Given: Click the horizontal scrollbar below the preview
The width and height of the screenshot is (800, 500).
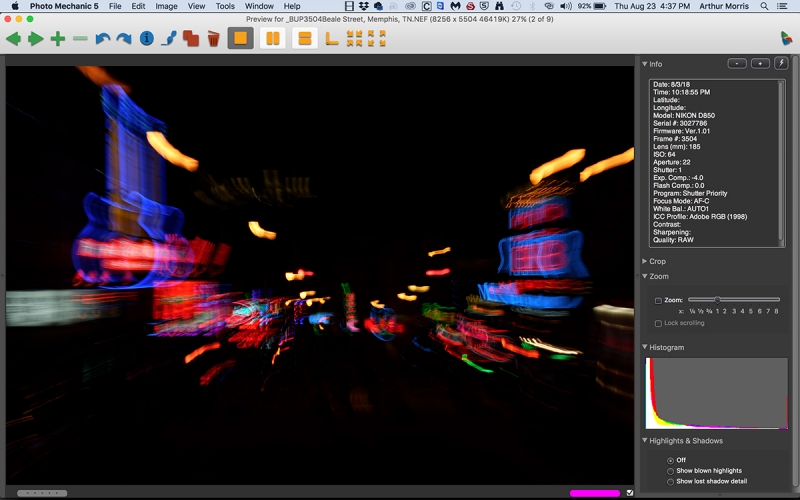Looking at the screenshot, I should pos(42,493).
